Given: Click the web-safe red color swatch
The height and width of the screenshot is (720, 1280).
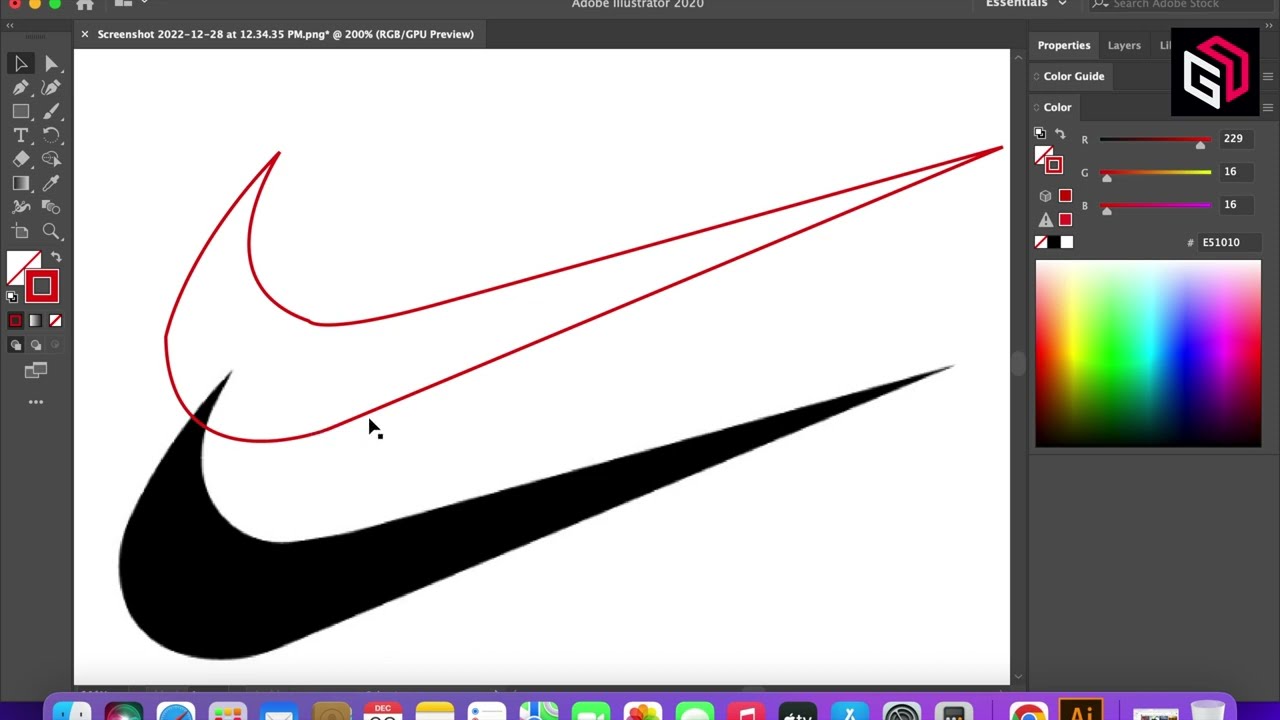Looking at the screenshot, I should pyautogui.click(x=1065, y=196).
